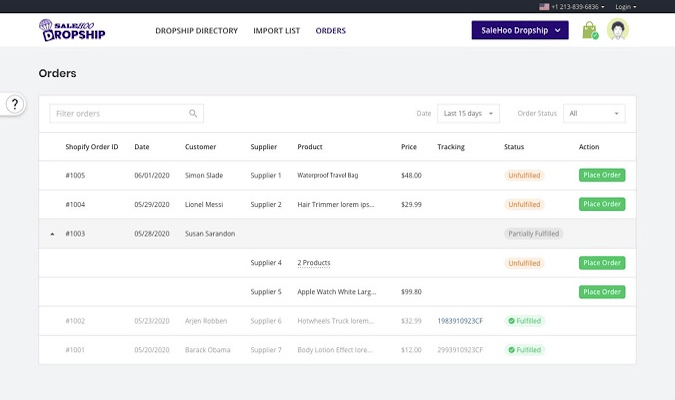Select the Orders nav item
This screenshot has width=675, height=400.
coord(331,31)
